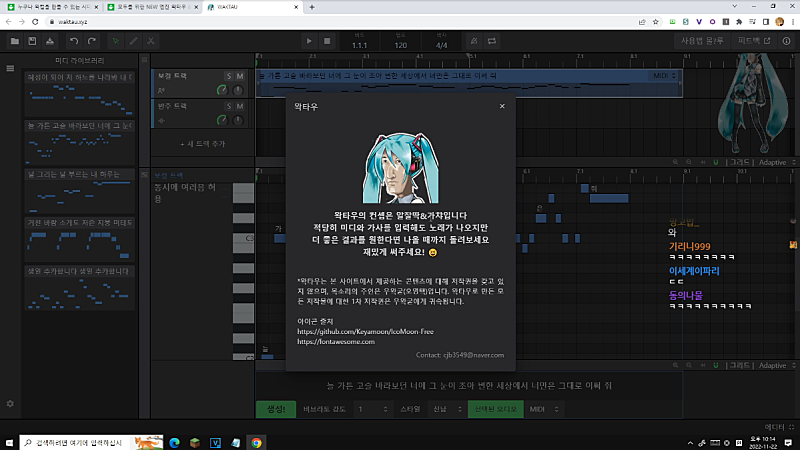Viewport: 800px width, 450px height.
Task: Switch to the second browser tab
Action: click(x=152, y=7)
